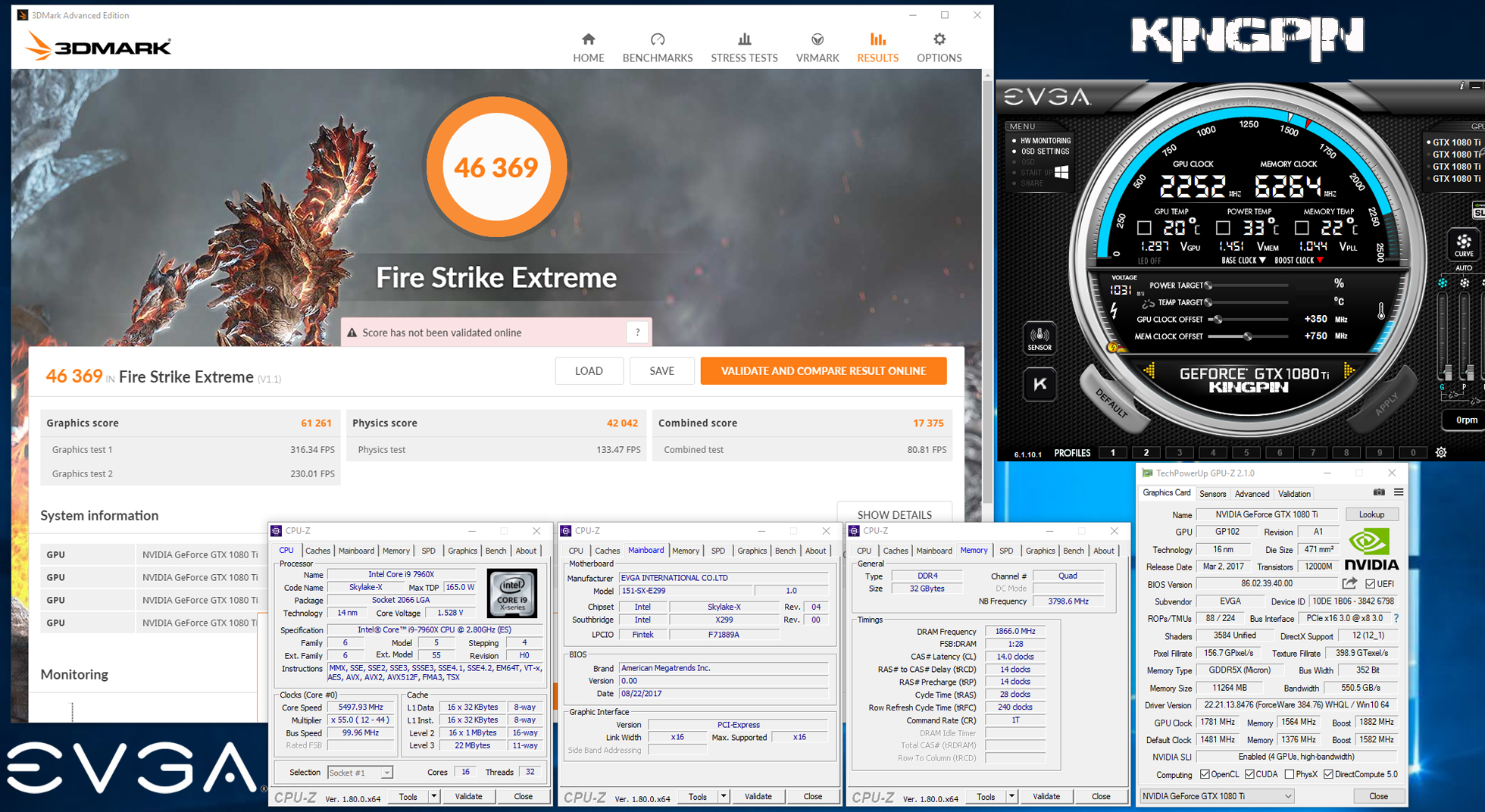Click the Save button in 3DMark

click(x=661, y=370)
